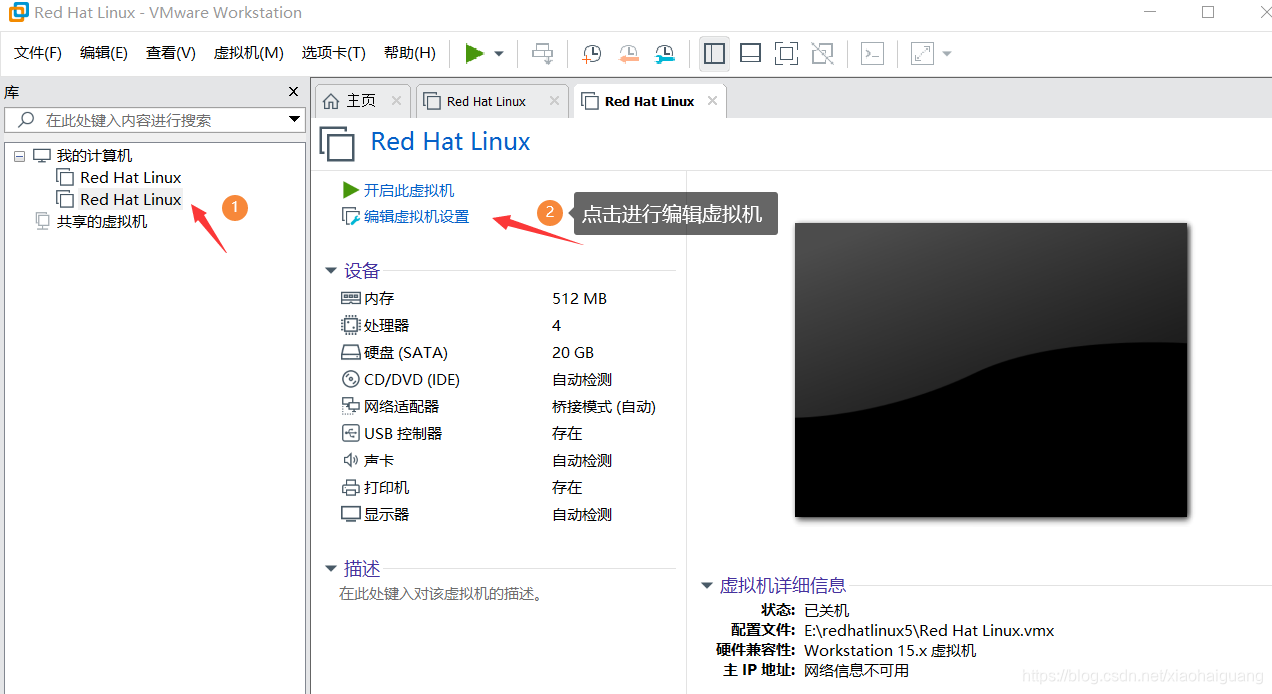Click the Red Hat Linux page heading
The width and height of the screenshot is (1272, 694).
pyautogui.click(x=450, y=142)
